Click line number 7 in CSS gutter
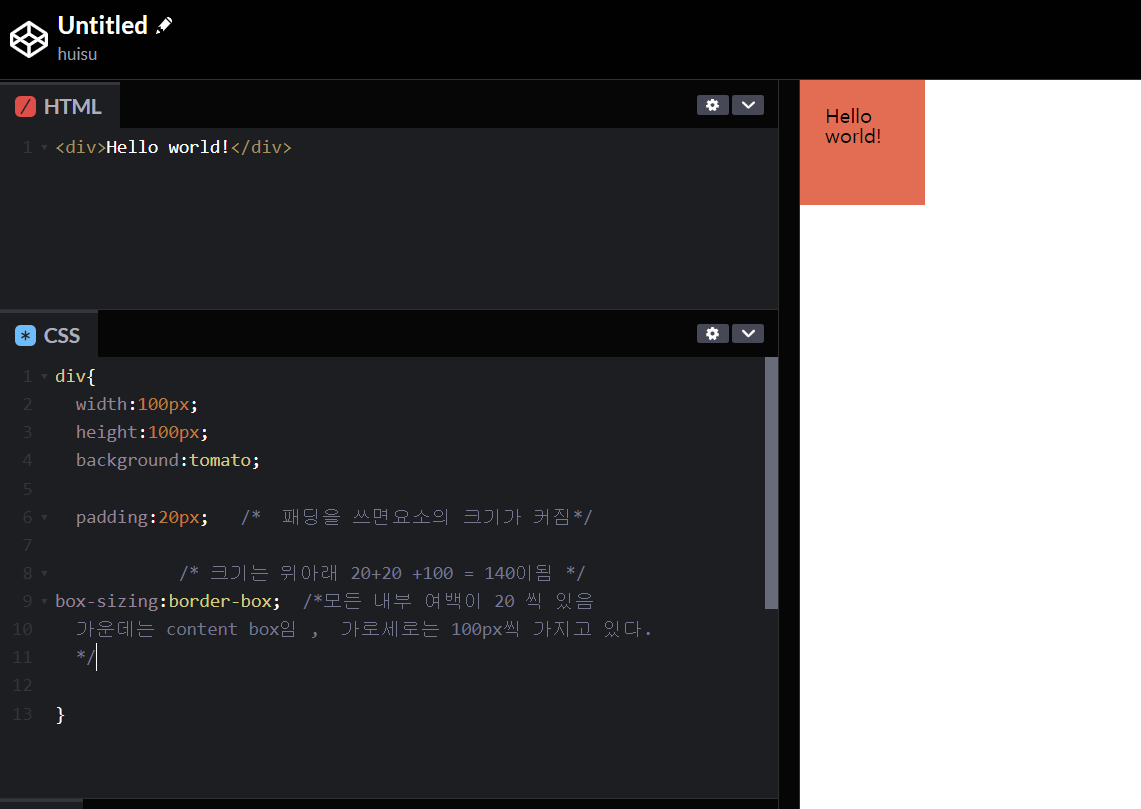This screenshot has width=1141, height=809. [x=27, y=545]
